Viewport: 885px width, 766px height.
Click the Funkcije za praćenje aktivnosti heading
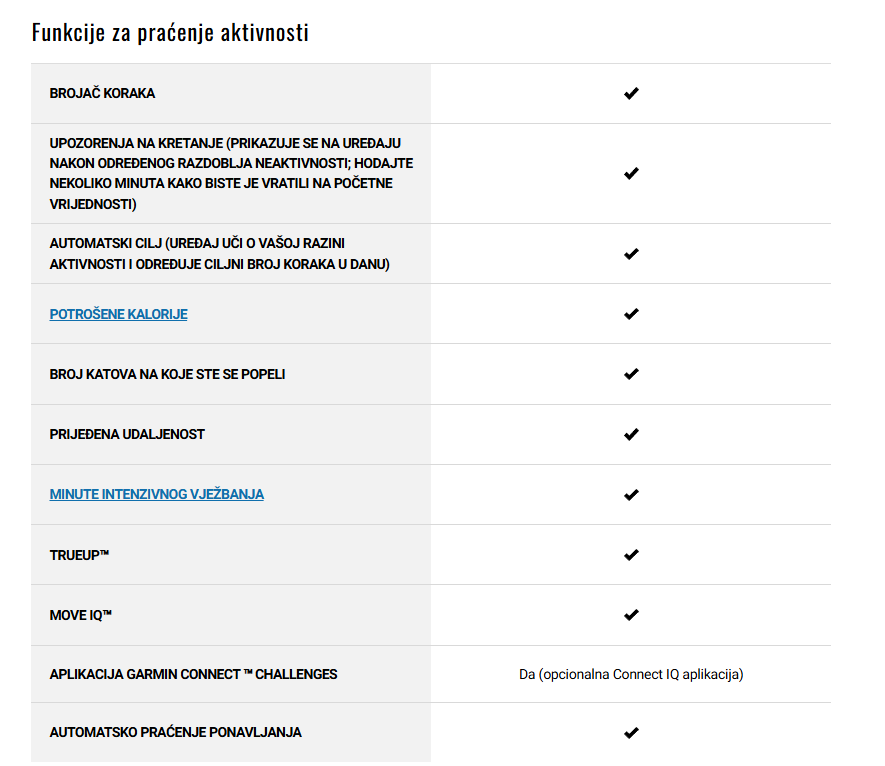170,32
